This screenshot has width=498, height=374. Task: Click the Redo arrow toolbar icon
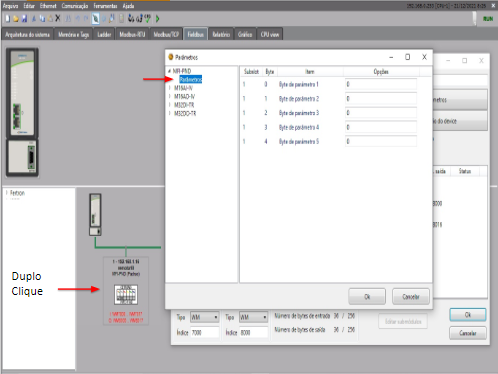coord(86,18)
